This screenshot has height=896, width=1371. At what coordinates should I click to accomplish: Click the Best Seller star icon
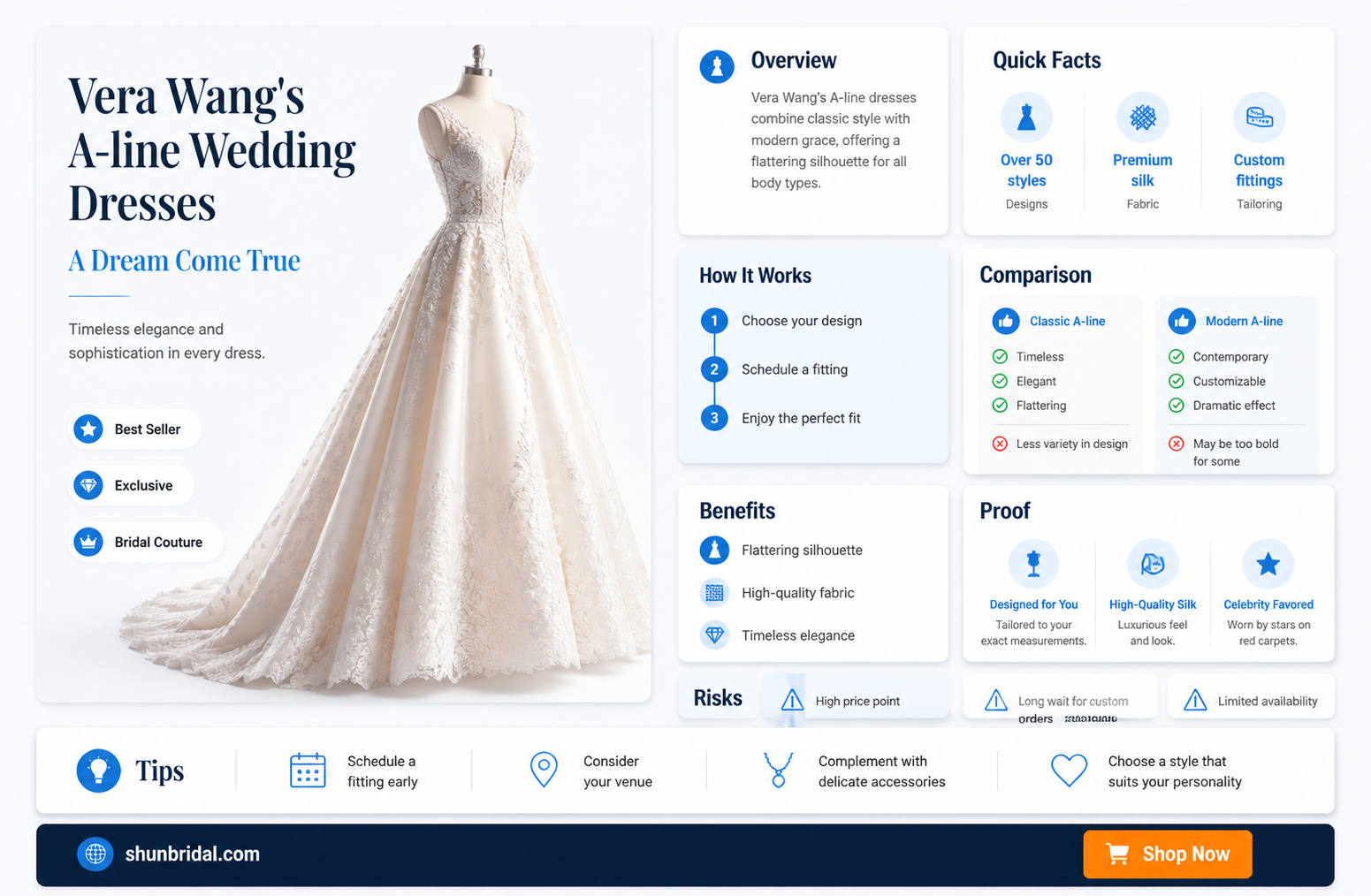pos(88,429)
